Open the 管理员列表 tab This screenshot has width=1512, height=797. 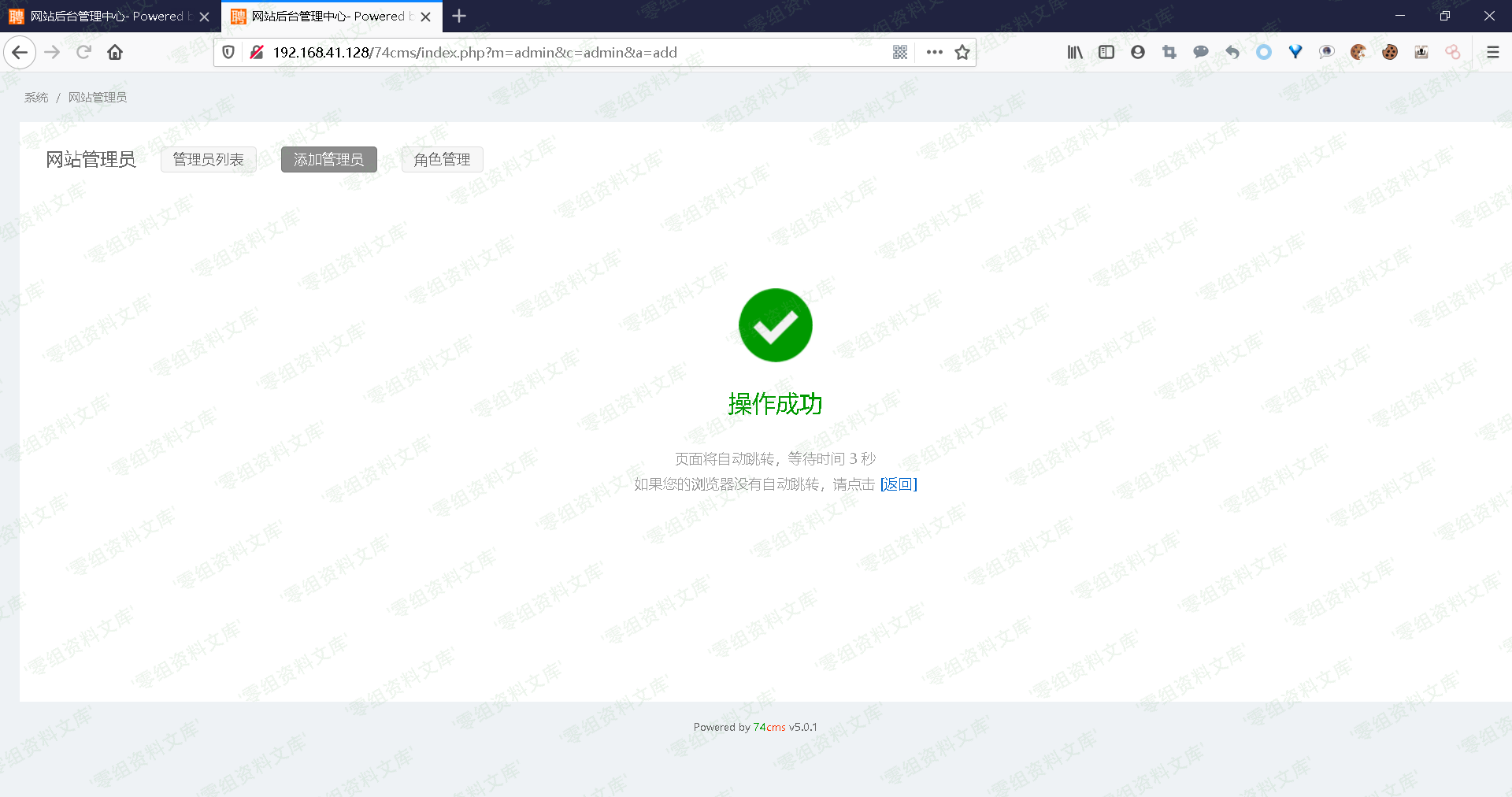209,160
